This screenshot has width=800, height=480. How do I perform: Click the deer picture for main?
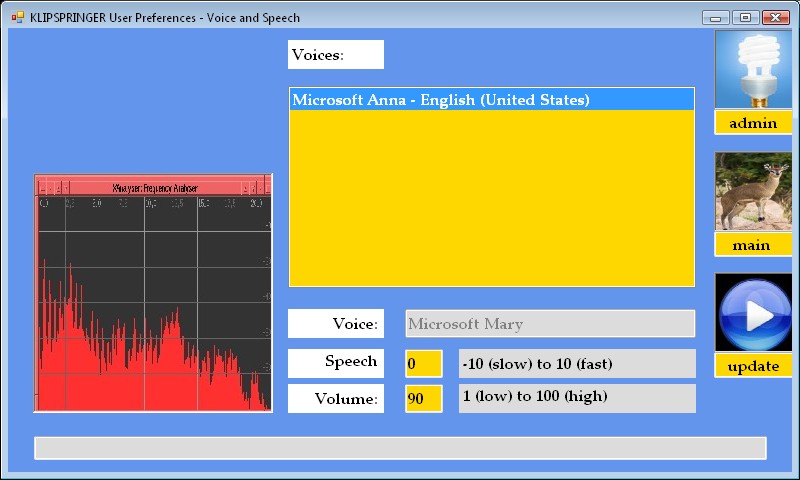point(753,191)
